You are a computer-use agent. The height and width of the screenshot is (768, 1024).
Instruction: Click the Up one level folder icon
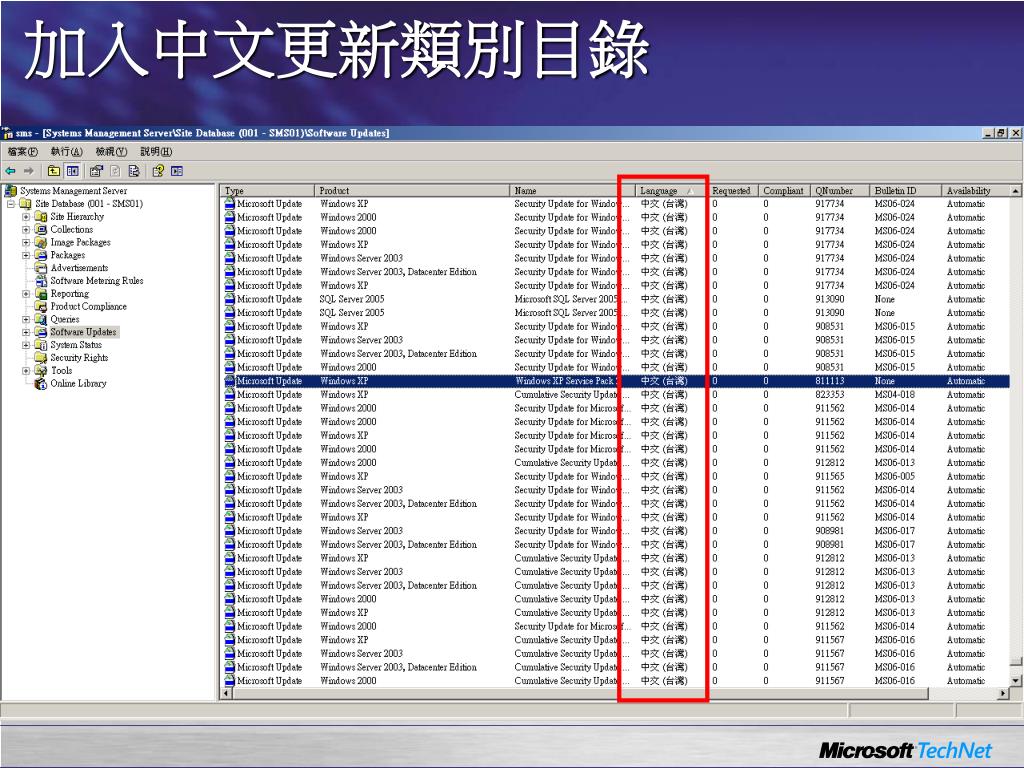[x=54, y=171]
